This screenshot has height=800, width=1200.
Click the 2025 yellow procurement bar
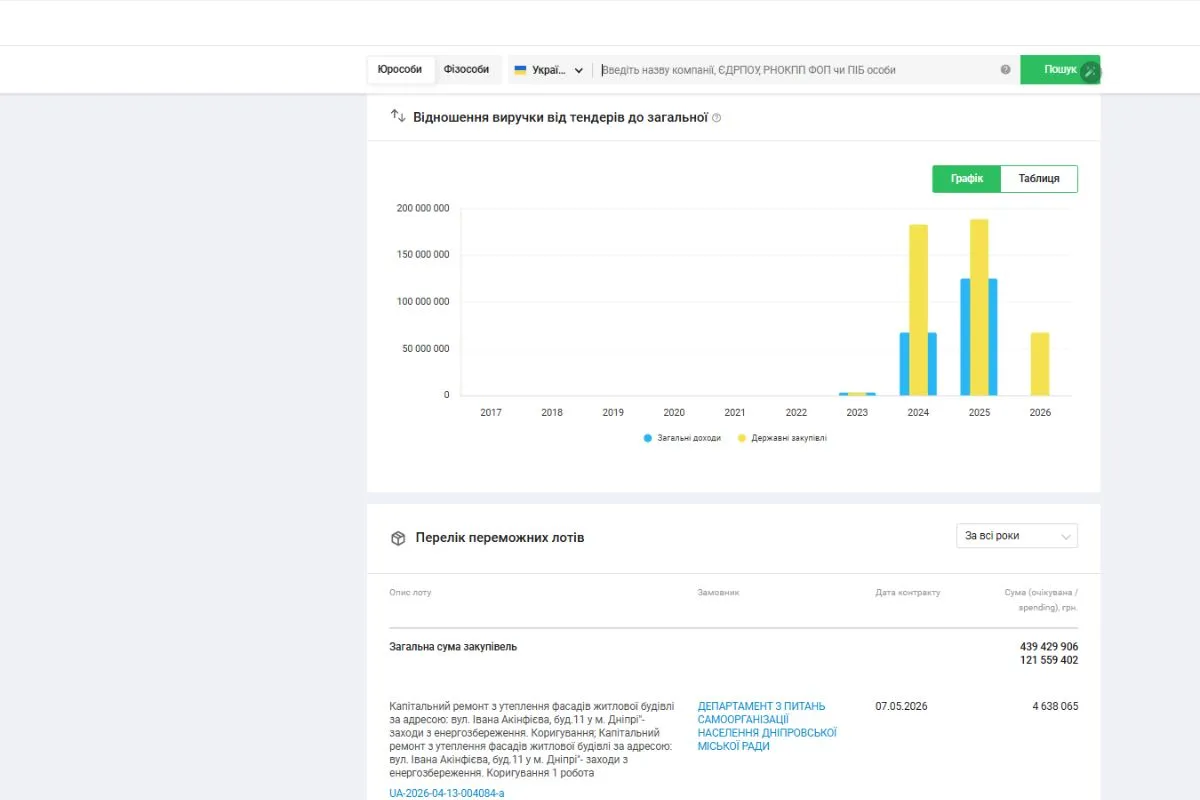[x=979, y=307]
